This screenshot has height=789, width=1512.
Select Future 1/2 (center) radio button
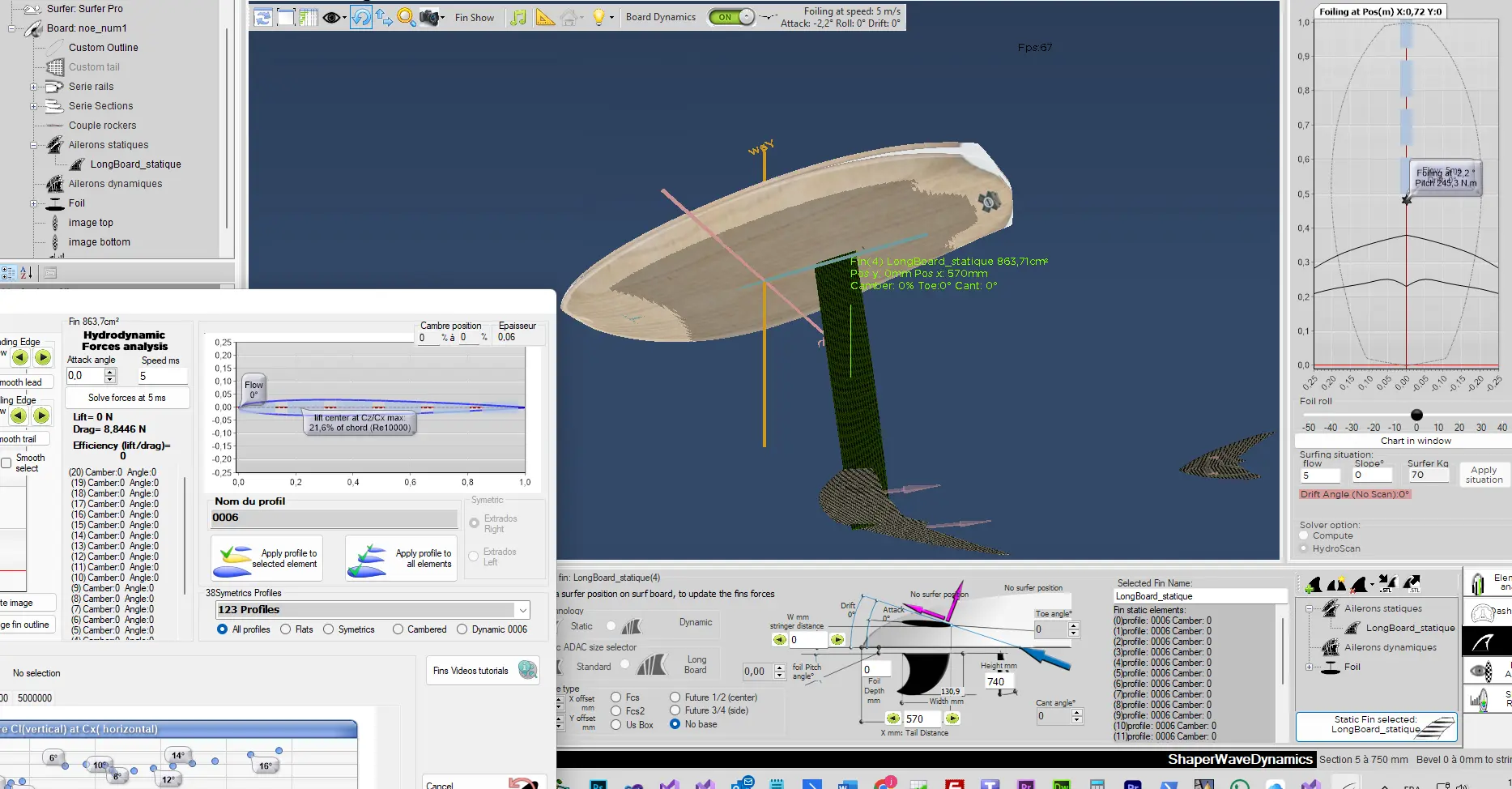pyautogui.click(x=675, y=697)
